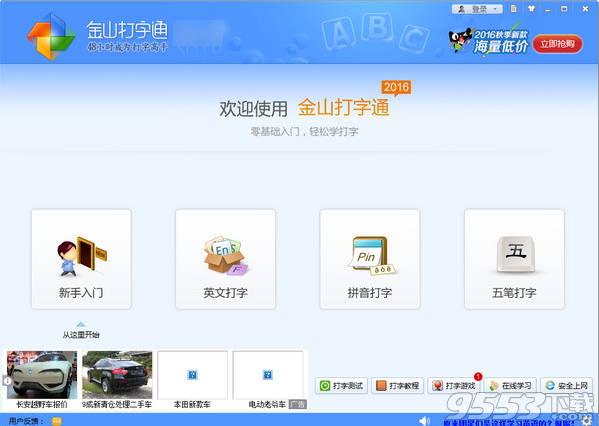The height and width of the screenshot is (426, 599).
Task: Click the red notification badge on 打字游戏
Action: click(478, 377)
